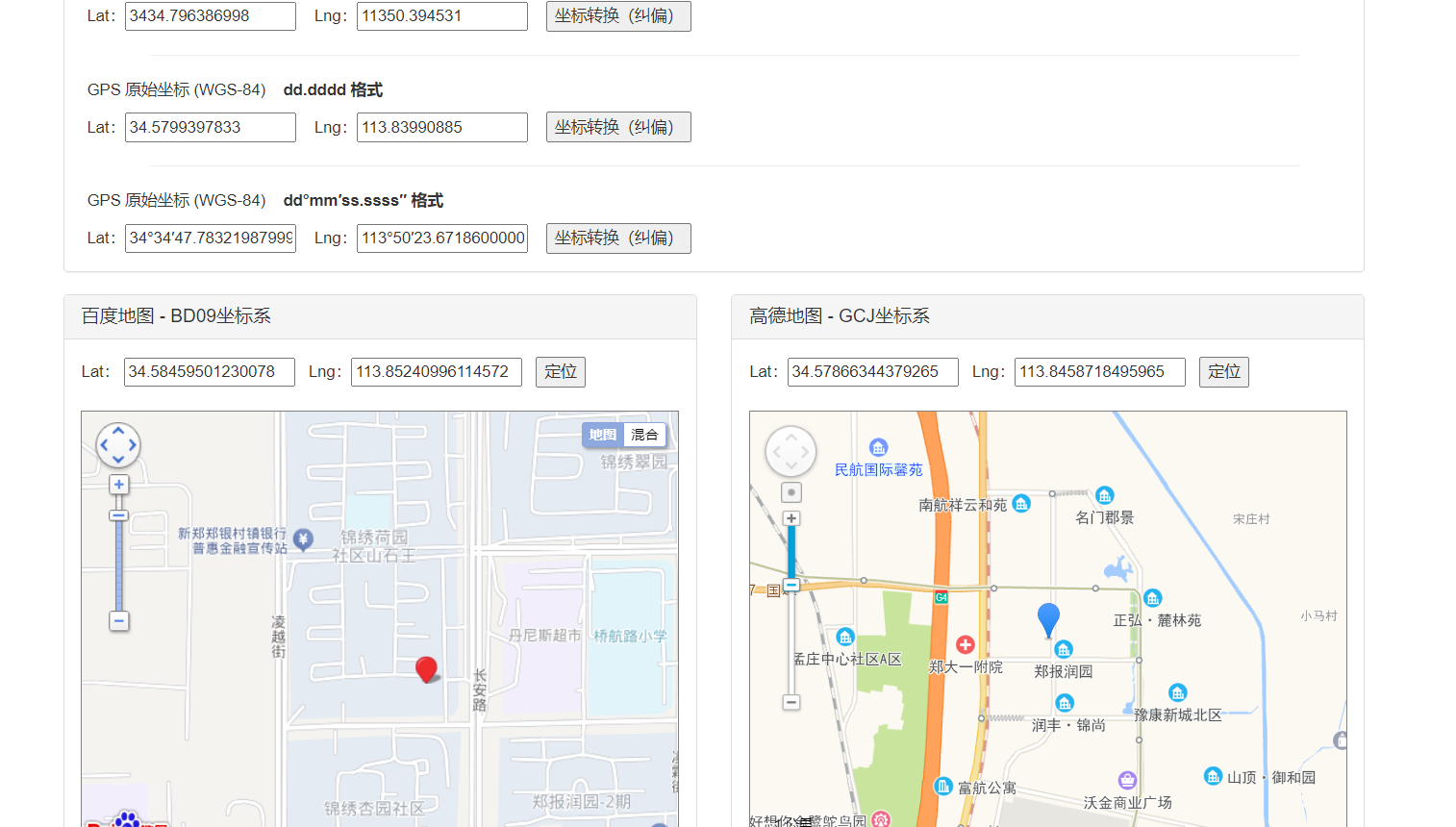Click the building icon of 民航国际馨苑
This screenshot has width=1456, height=827.
pyautogui.click(x=879, y=447)
